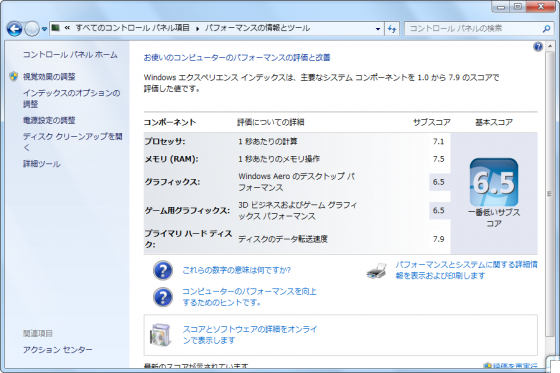Open コンピューターのパフォーマンスを向上するためのヒント link

[x=249, y=297]
